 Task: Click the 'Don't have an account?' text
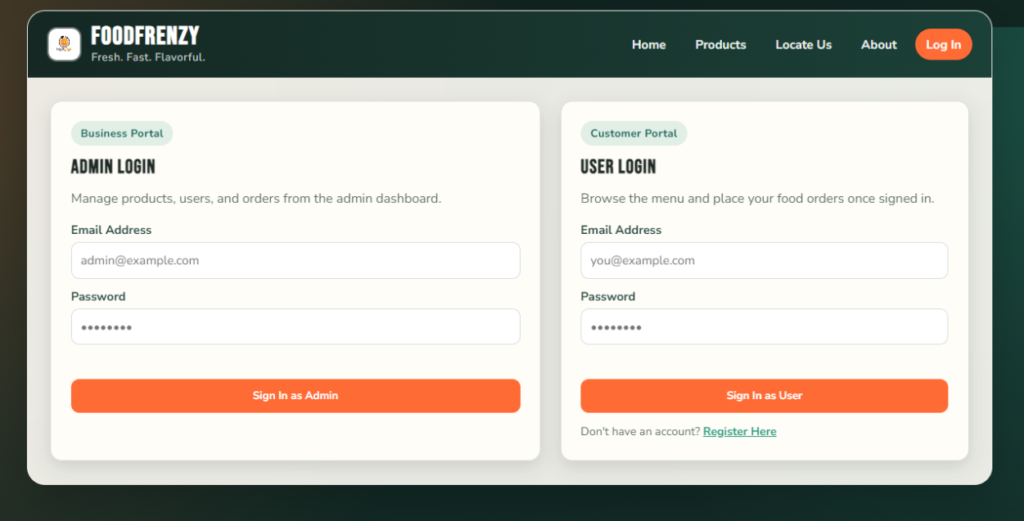(x=640, y=432)
